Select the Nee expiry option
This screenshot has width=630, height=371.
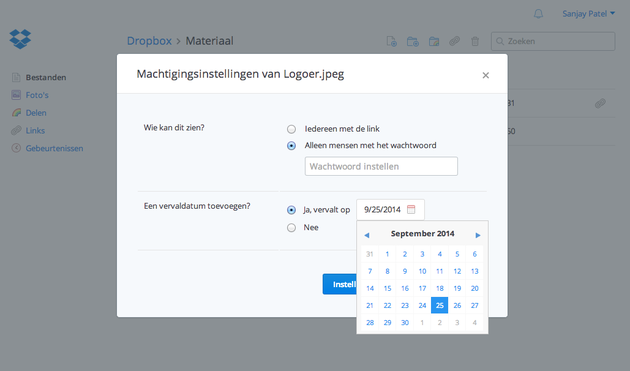291,228
